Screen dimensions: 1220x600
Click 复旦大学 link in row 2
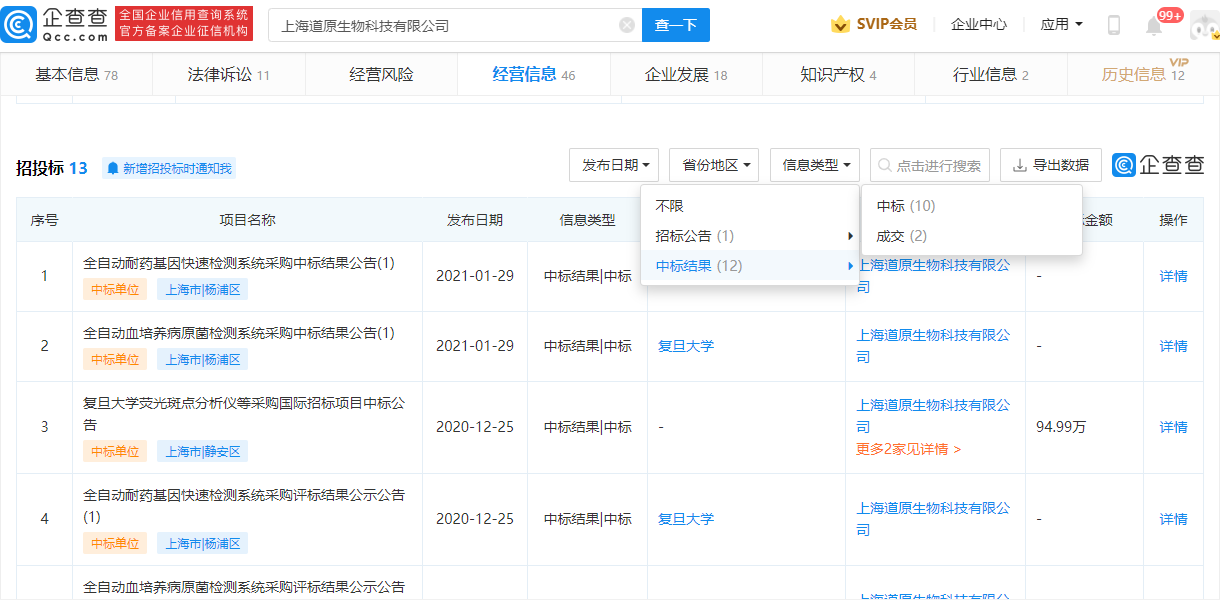[686, 346]
